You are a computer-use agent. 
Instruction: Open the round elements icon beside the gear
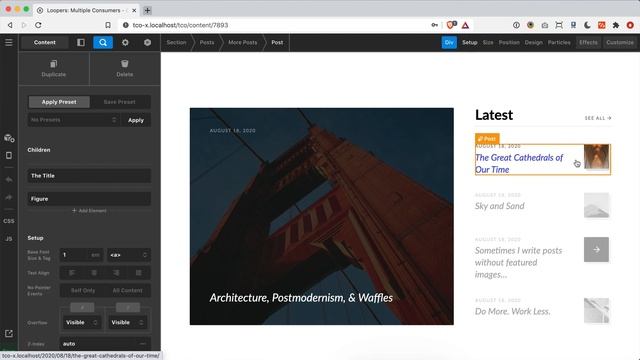coord(147,42)
